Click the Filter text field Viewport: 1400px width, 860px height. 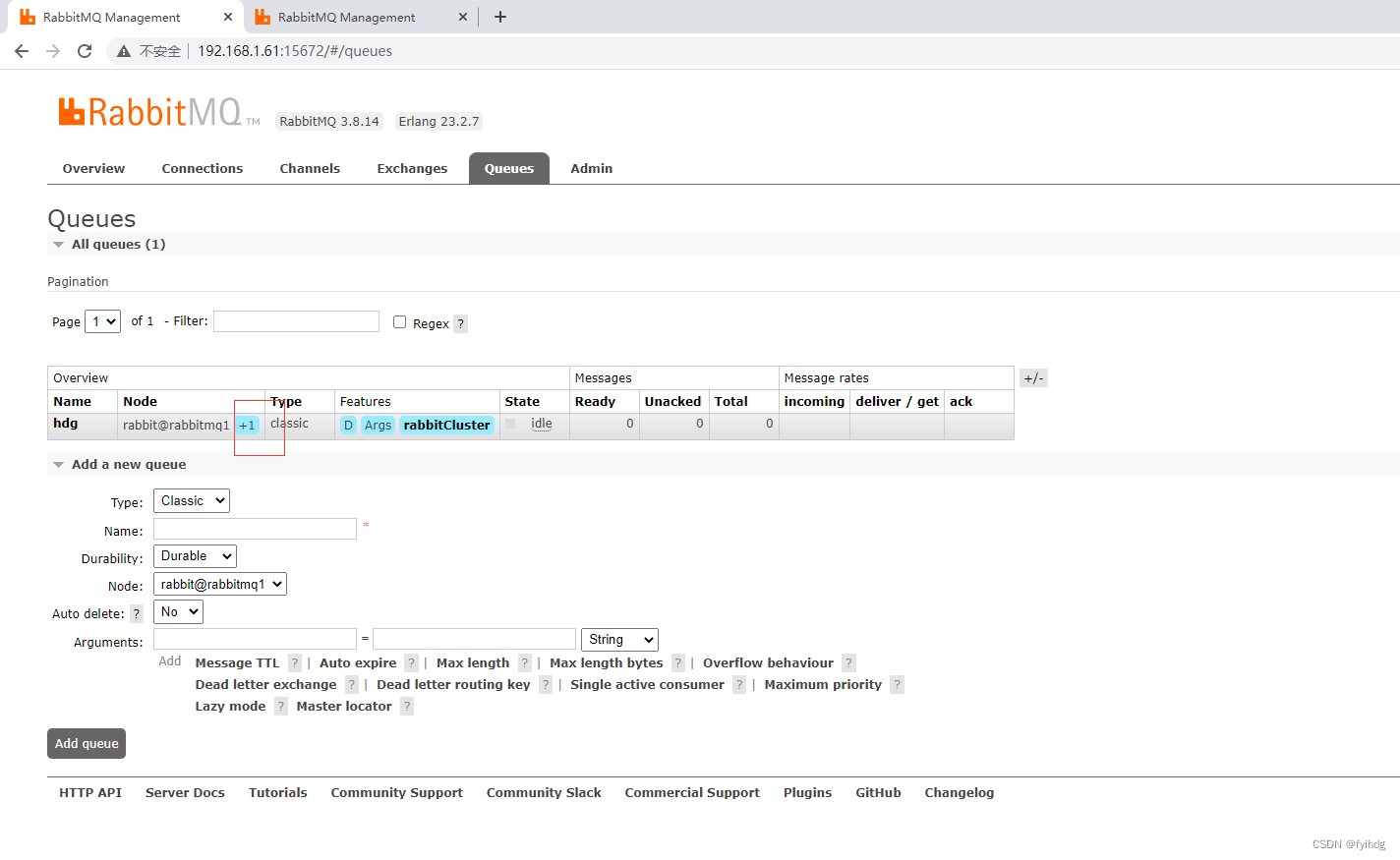click(x=297, y=321)
